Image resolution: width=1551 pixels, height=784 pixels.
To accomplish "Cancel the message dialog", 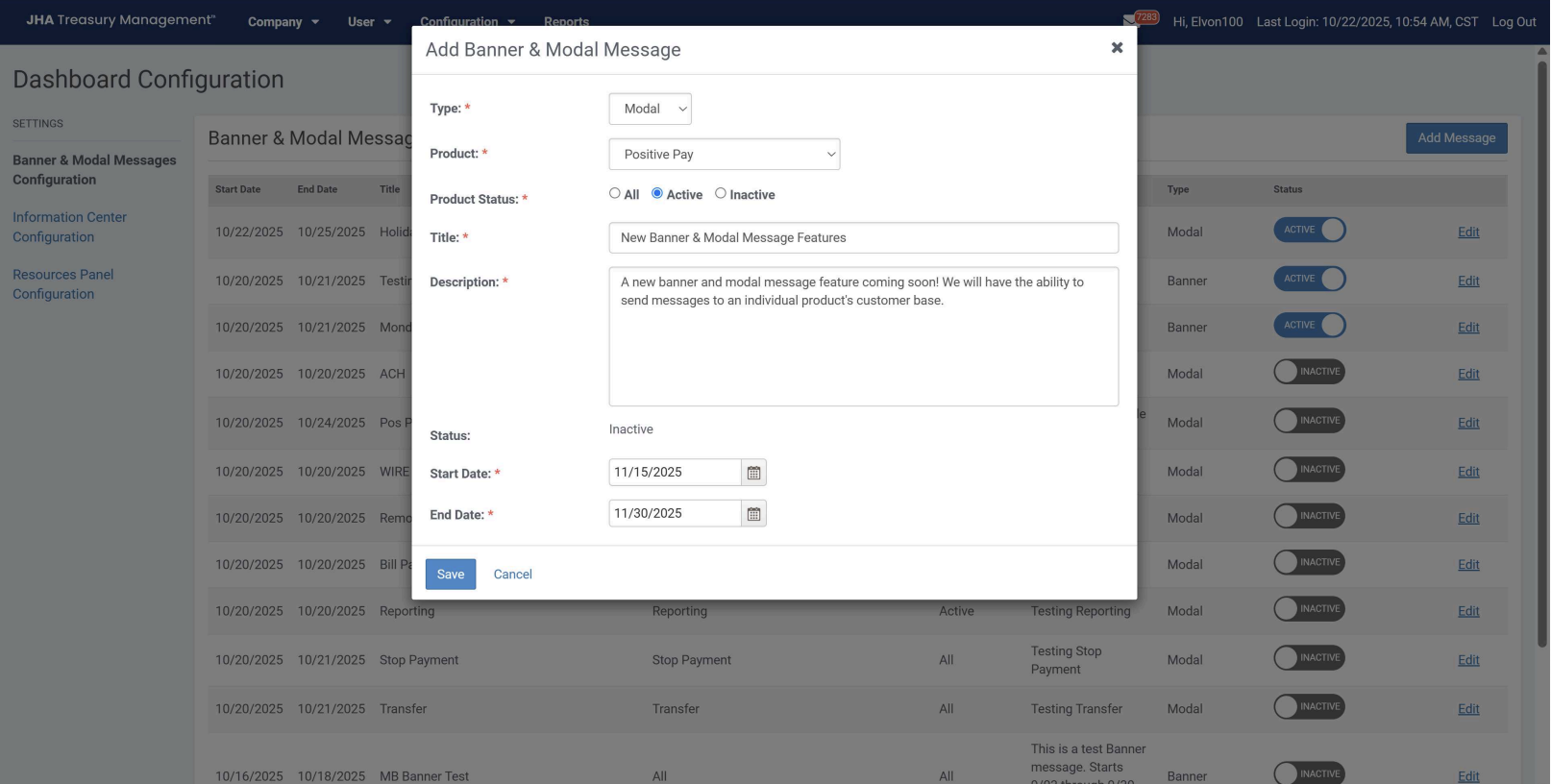I will (x=512, y=575).
